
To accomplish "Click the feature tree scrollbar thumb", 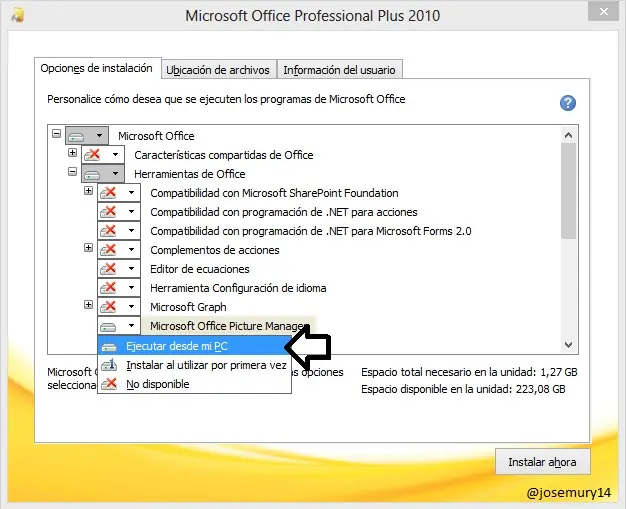I will [x=569, y=191].
